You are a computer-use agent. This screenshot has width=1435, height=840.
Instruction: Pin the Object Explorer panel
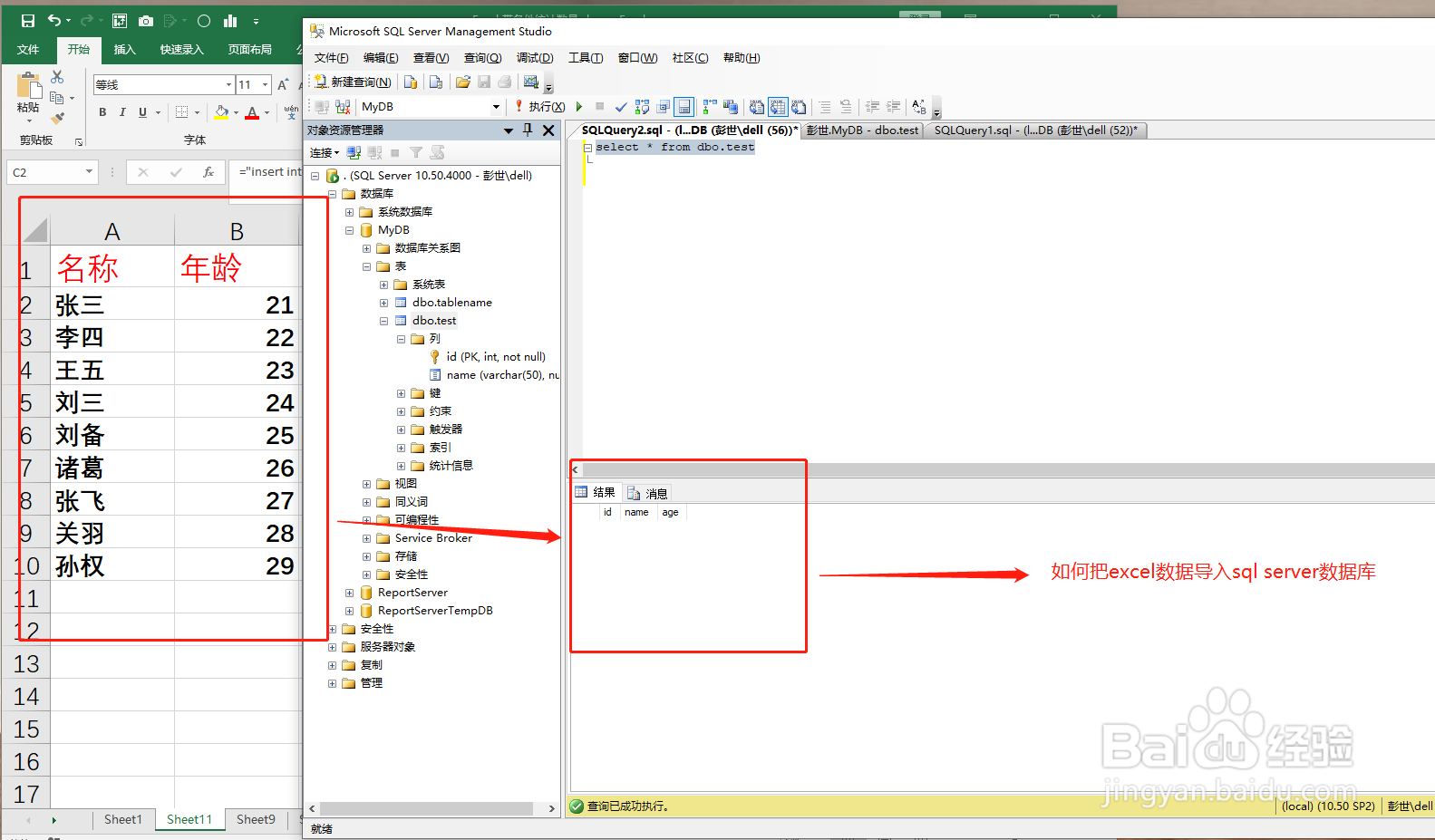pos(528,130)
